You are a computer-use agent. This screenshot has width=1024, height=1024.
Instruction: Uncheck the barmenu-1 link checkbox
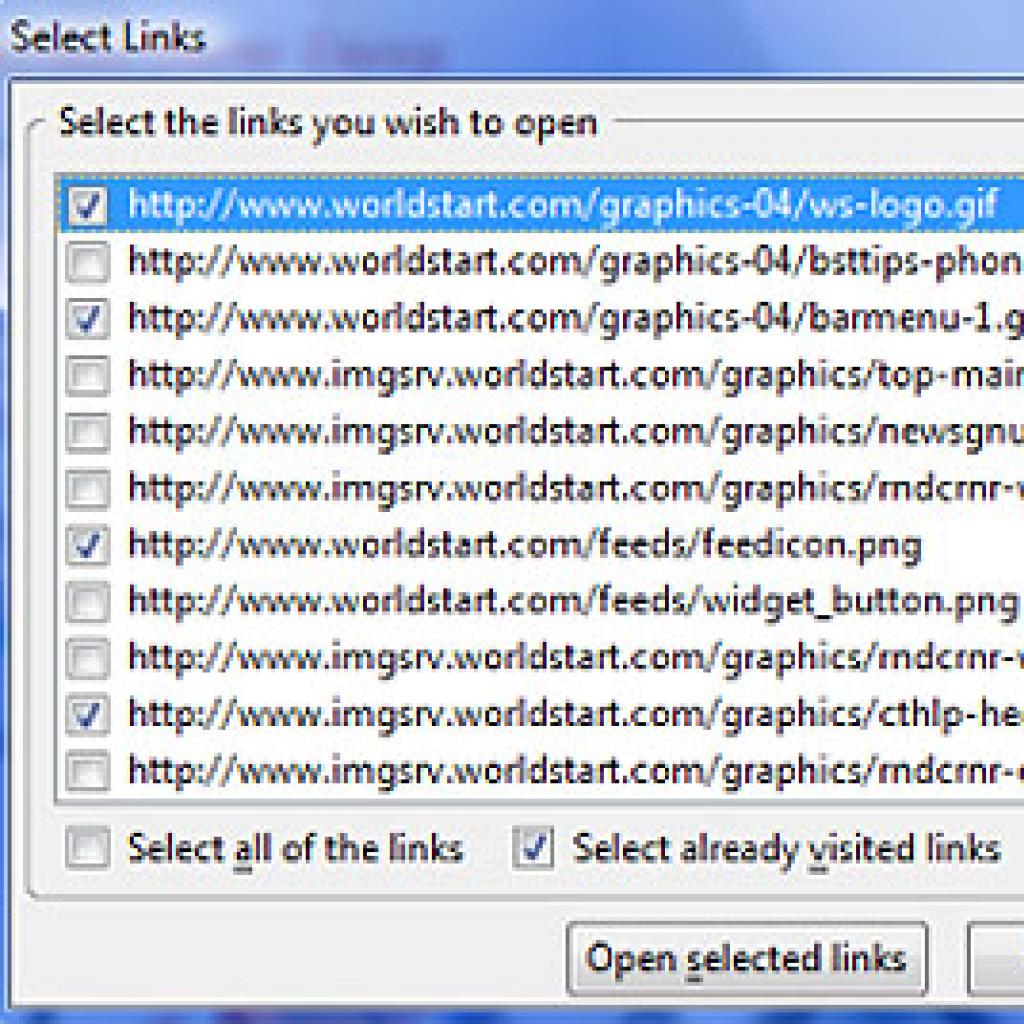pyautogui.click(x=88, y=319)
